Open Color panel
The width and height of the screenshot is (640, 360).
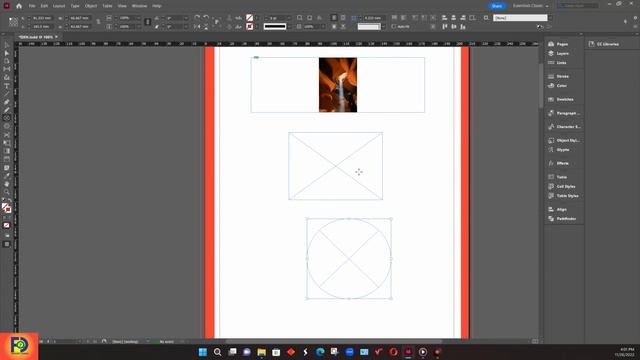click(562, 86)
